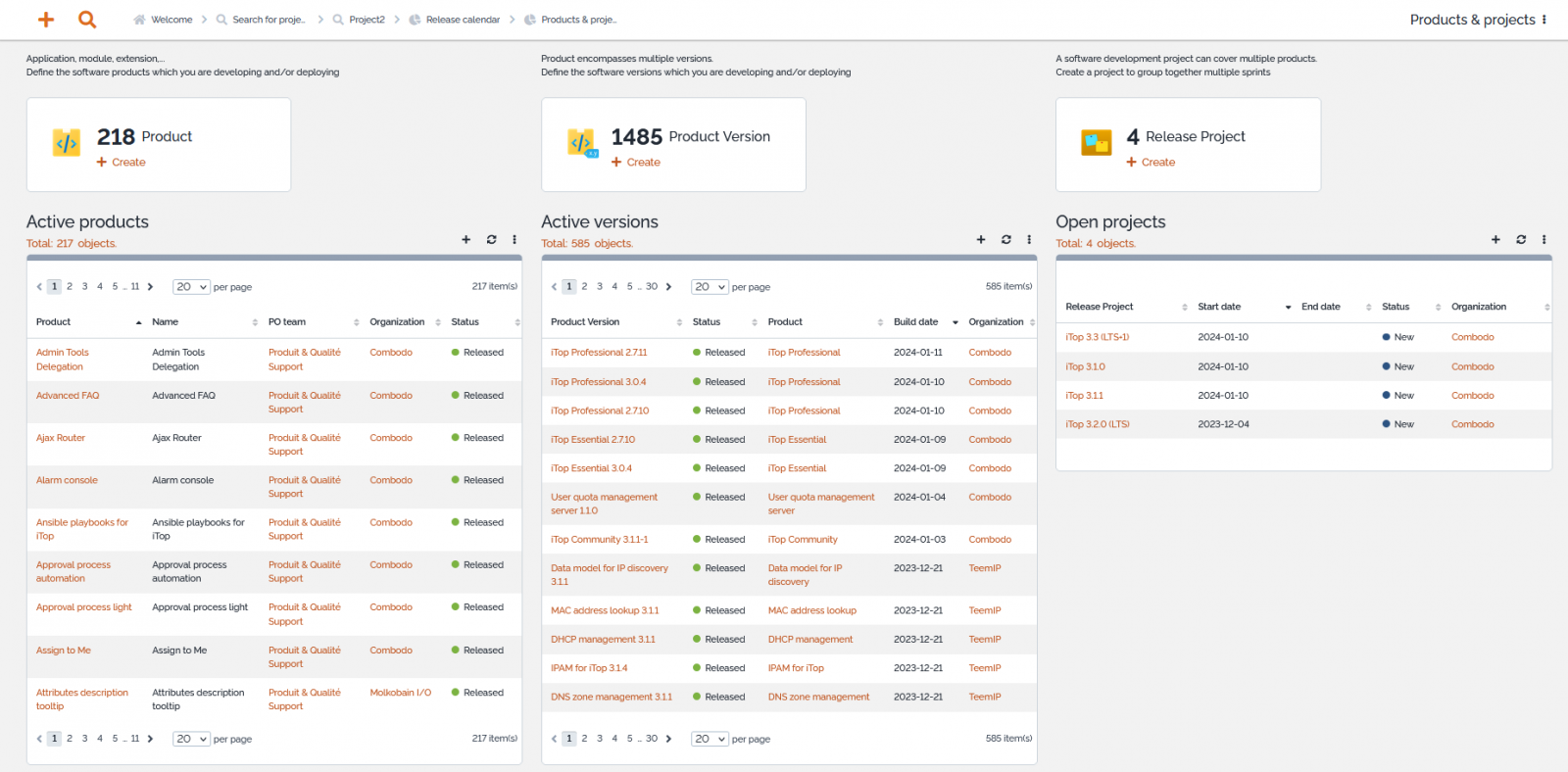Open TeemIP organization for DHCP management 3.1.1
The height and width of the screenshot is (772, 1568).
985,640
